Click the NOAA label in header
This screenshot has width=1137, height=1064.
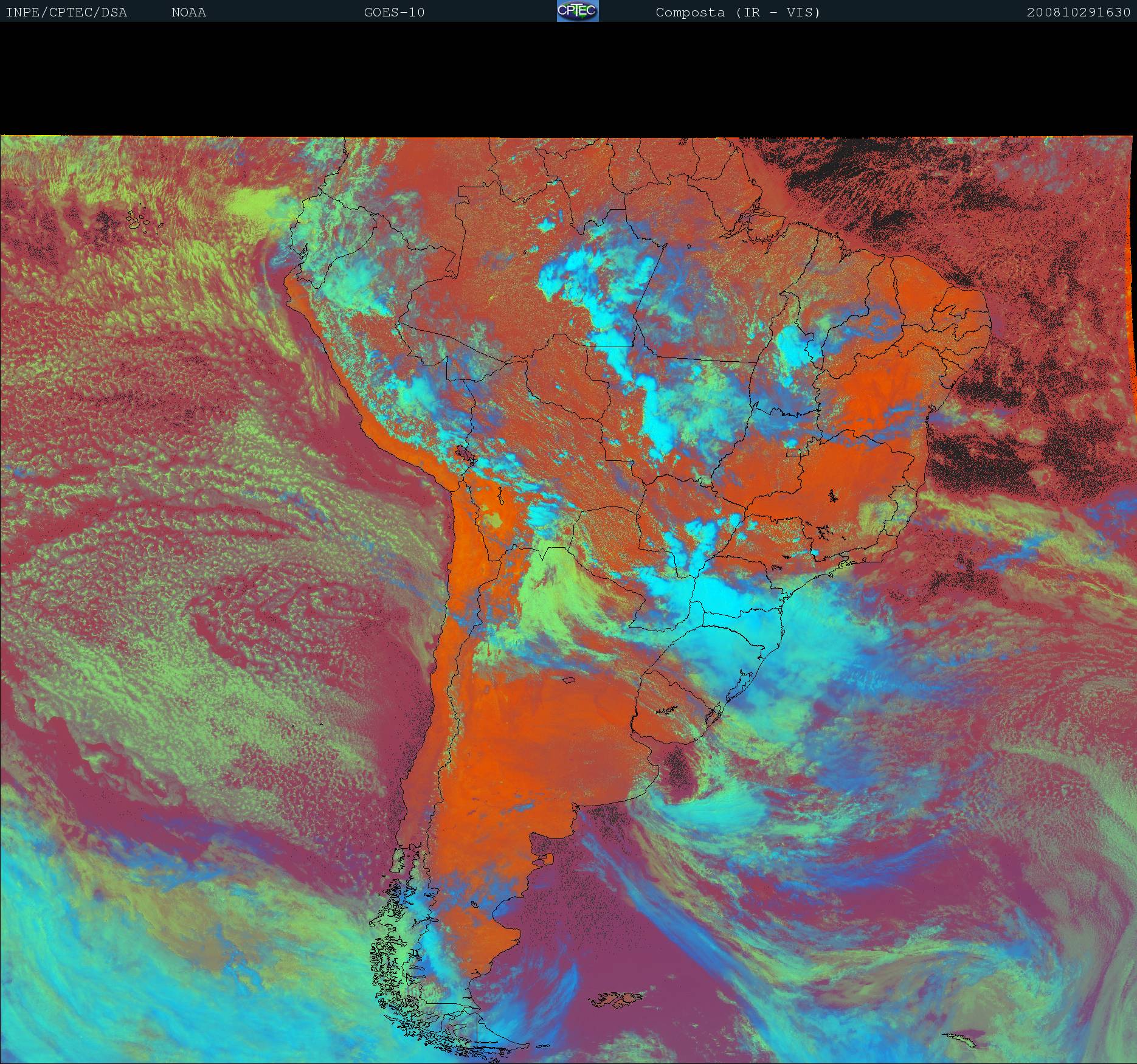pos(188,12)
